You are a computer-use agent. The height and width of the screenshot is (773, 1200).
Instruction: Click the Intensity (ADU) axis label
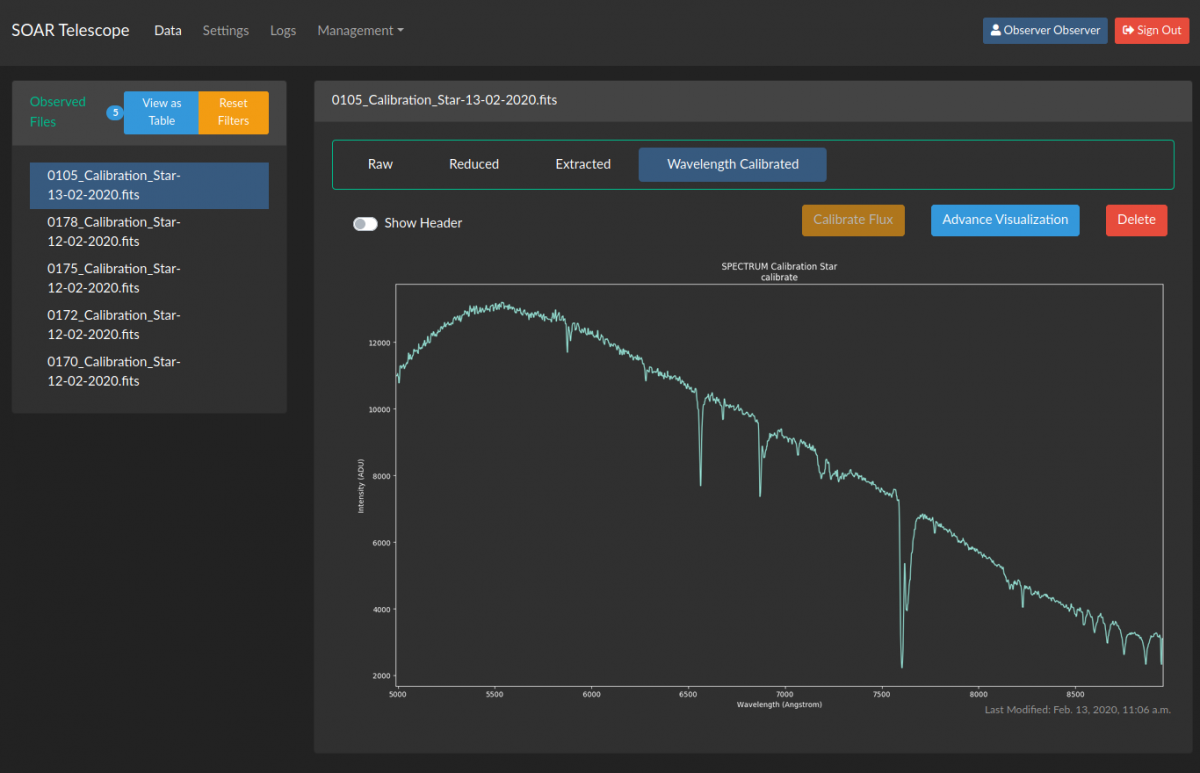pos(361,486)
